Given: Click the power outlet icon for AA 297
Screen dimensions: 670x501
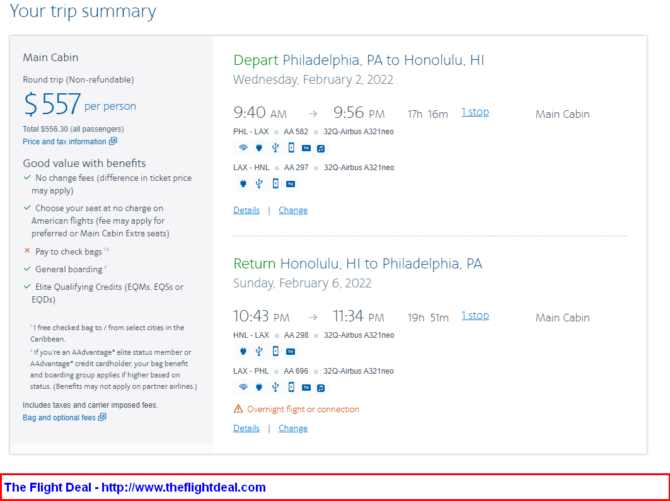Looking at the screenshot, I should click(x=243, y=184).
